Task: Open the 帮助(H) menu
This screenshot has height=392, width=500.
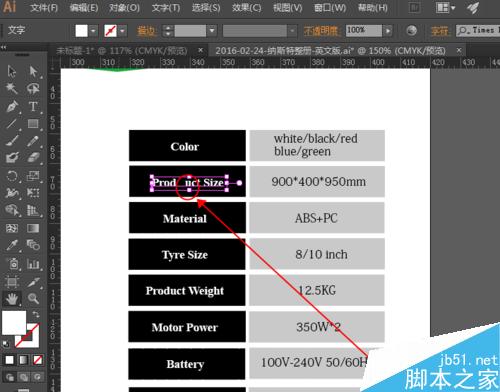Action: 372,8
